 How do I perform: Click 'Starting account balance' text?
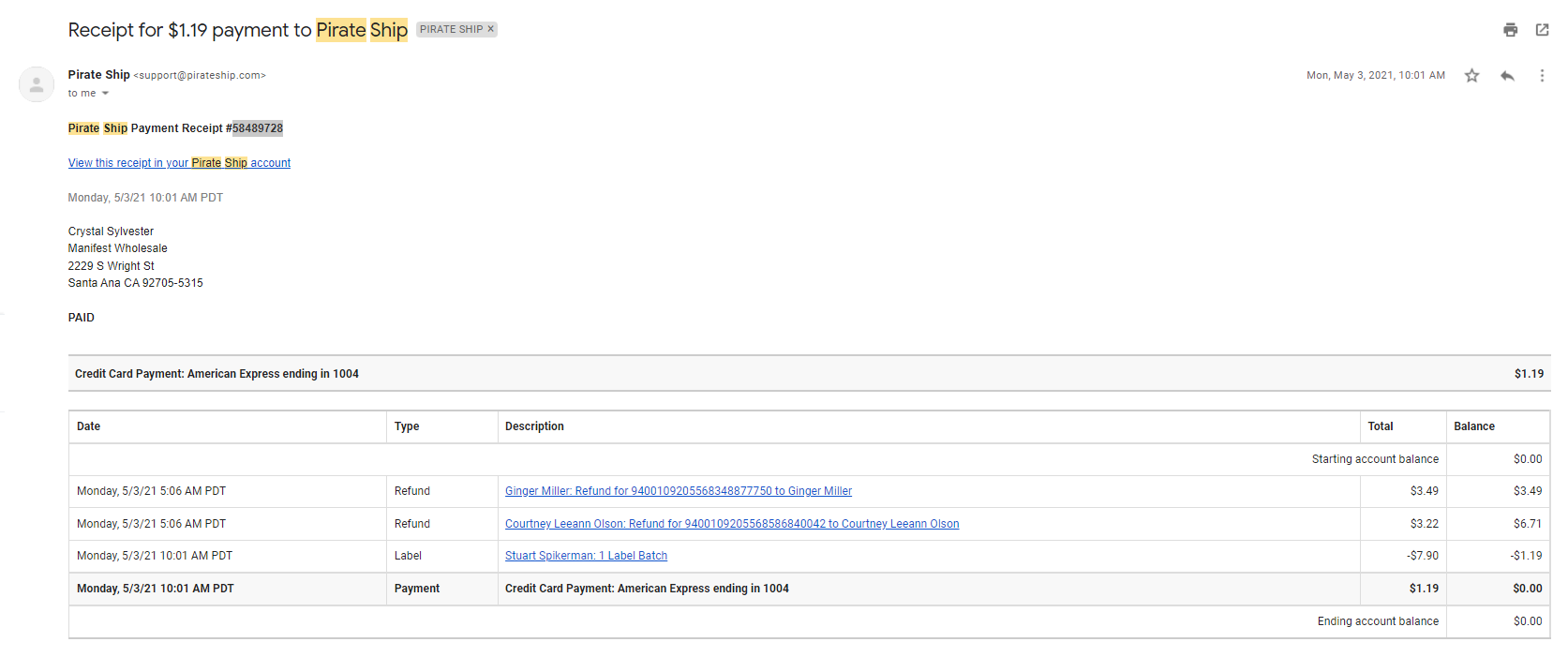pos(1375,459)
